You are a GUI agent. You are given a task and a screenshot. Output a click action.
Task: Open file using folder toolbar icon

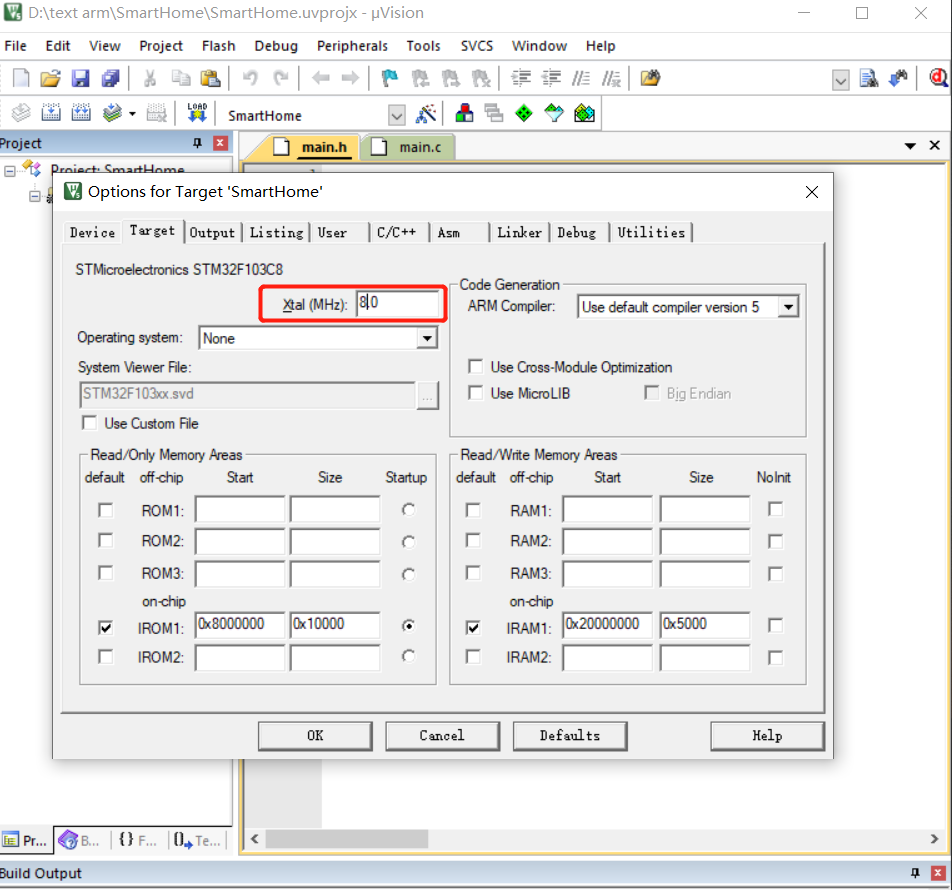coord(50,78)
